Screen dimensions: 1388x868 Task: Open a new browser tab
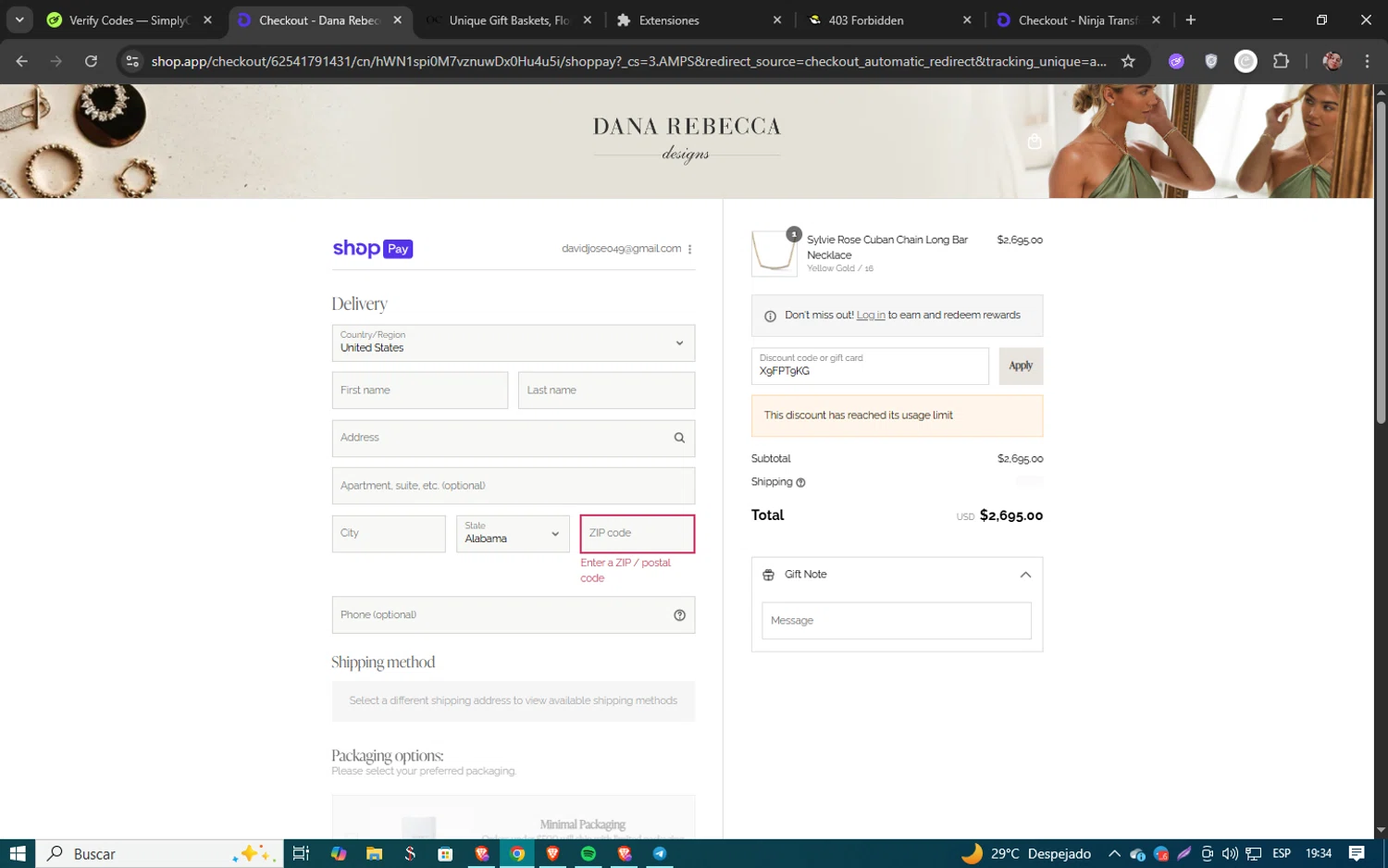(x=1191, y=20)
